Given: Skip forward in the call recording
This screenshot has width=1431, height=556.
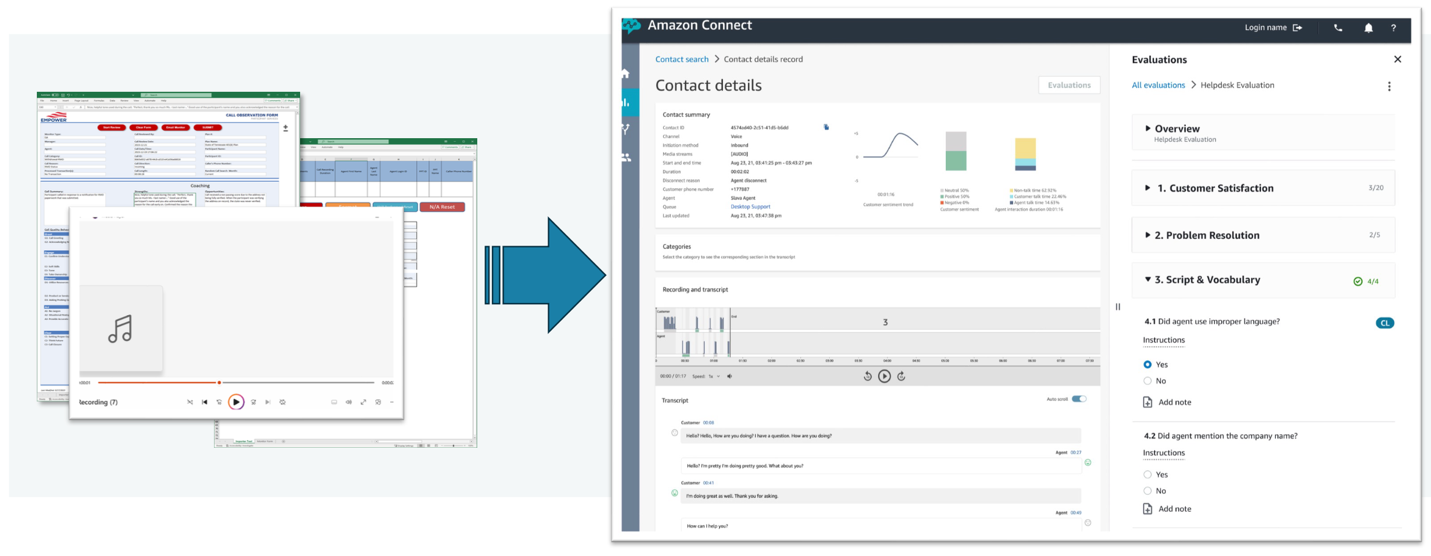Looking at the screenshot, I should (901, 376).
